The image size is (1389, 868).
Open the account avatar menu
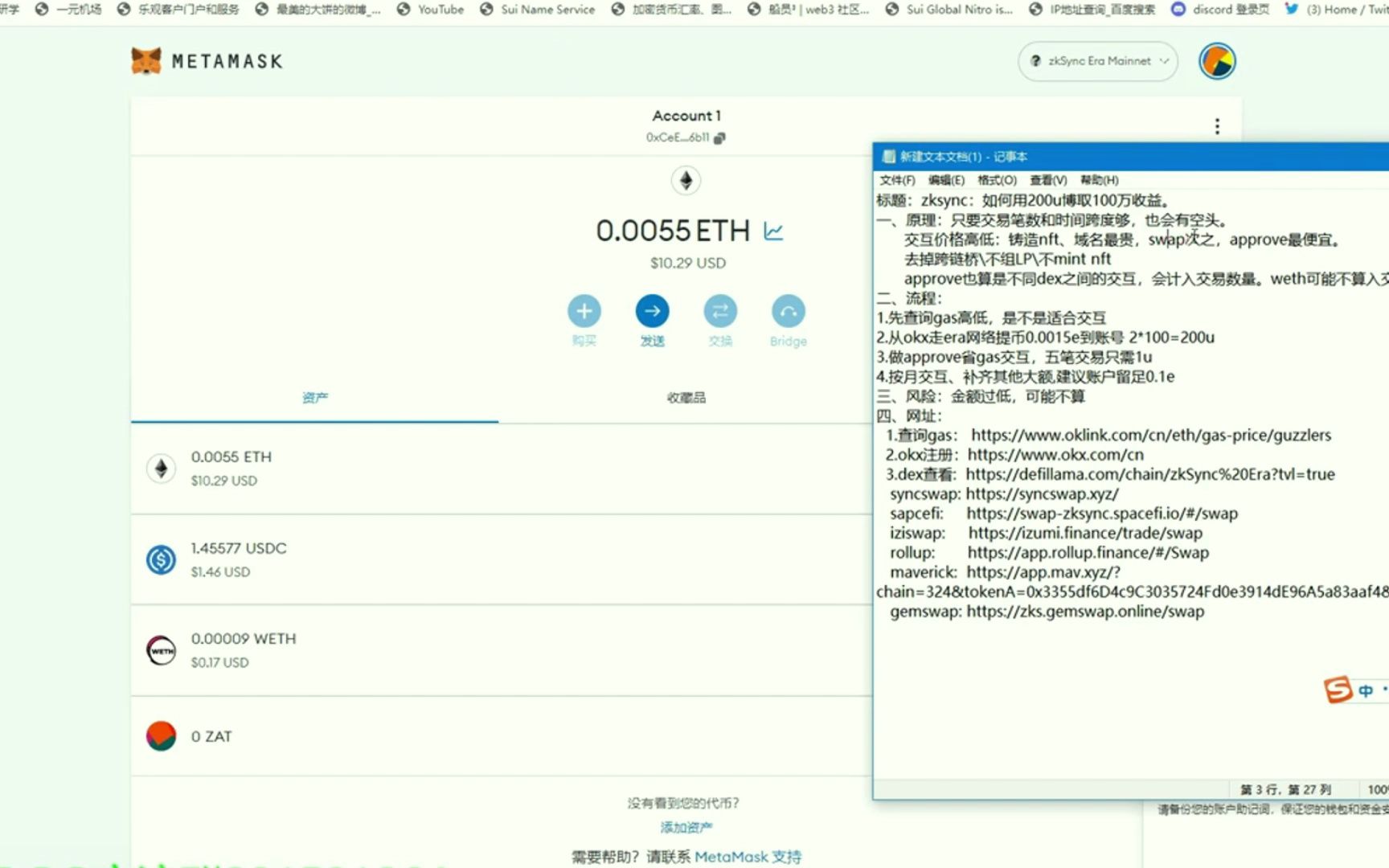(x=1217, y=61)
